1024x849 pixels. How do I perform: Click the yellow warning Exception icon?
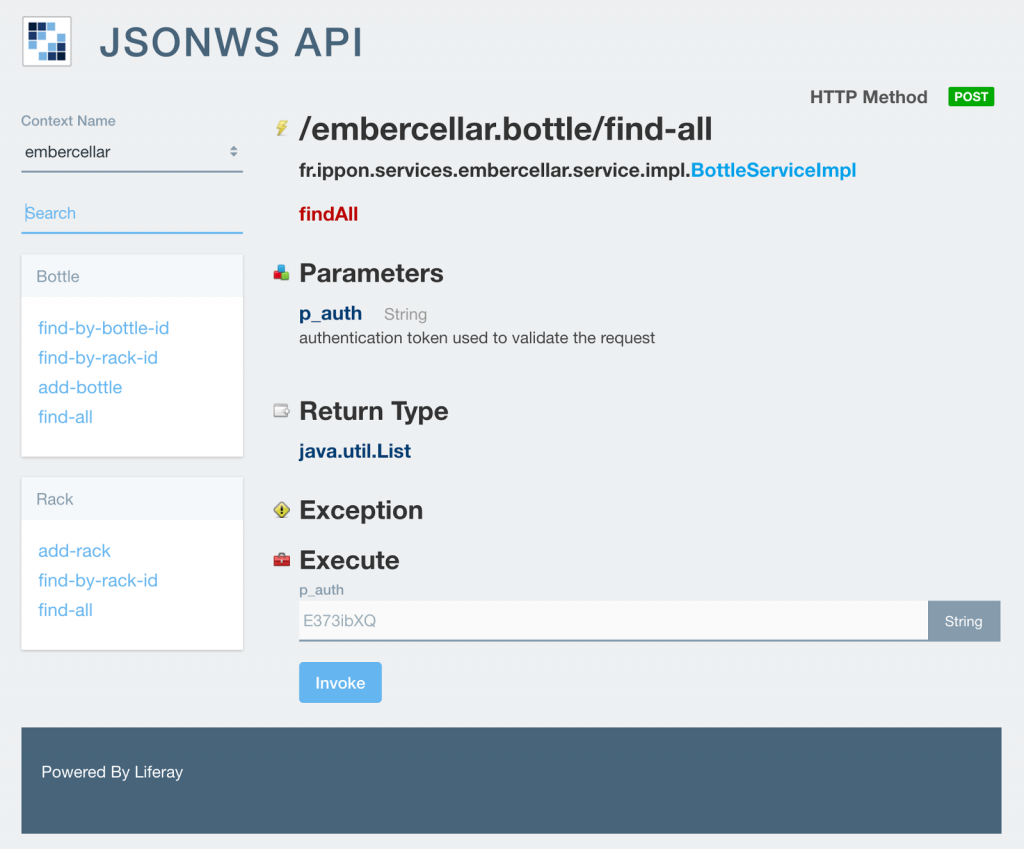[x=282, y=510]
